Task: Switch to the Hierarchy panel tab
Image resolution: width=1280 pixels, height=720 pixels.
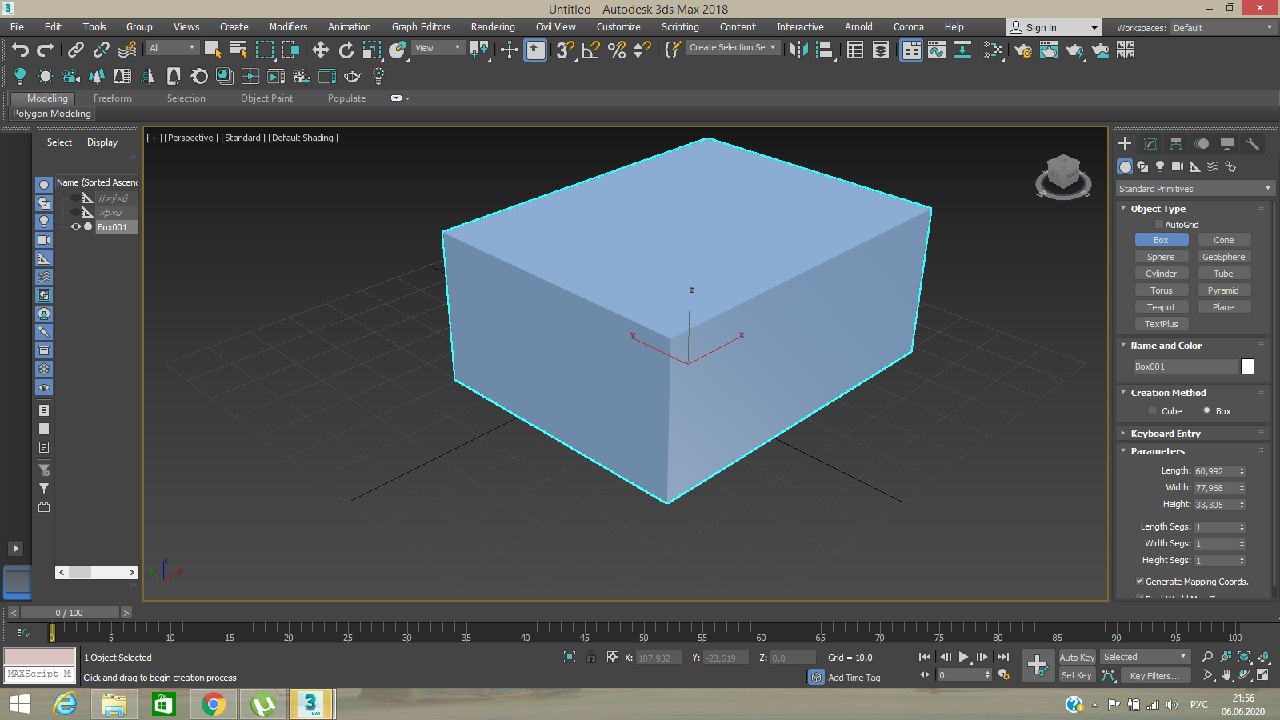Action: tap(1176, 144)
